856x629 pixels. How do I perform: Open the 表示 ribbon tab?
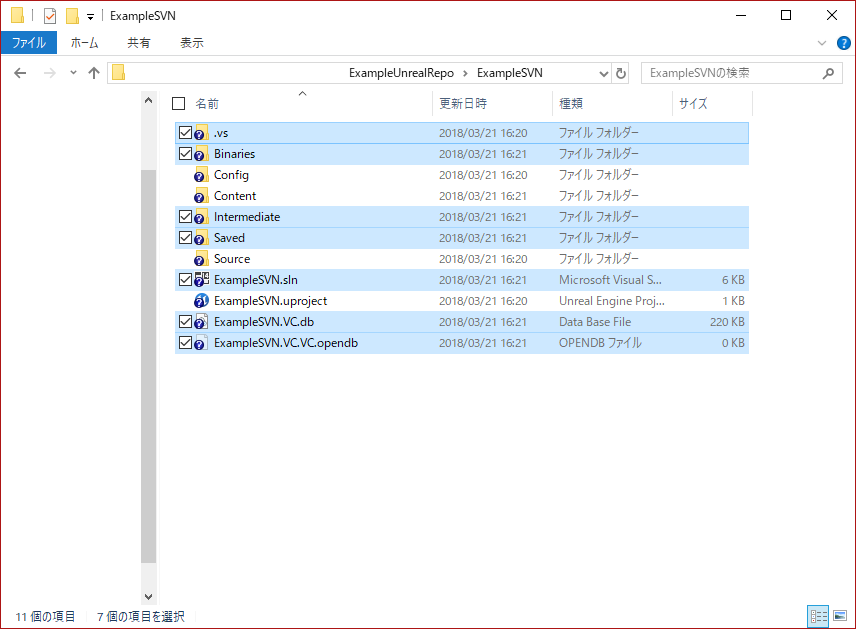[x=192, y=43]
